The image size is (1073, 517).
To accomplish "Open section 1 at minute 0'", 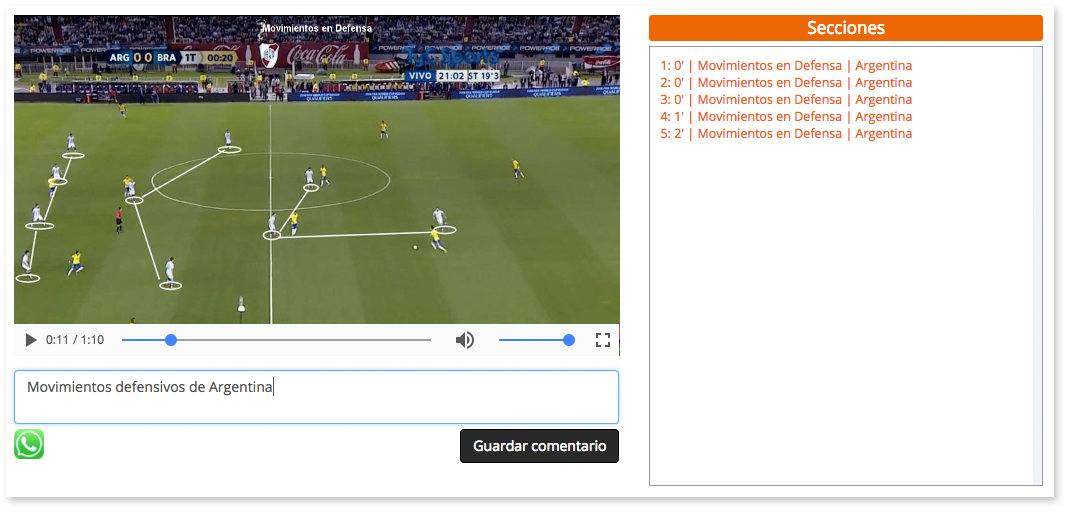I will [786, 66].
